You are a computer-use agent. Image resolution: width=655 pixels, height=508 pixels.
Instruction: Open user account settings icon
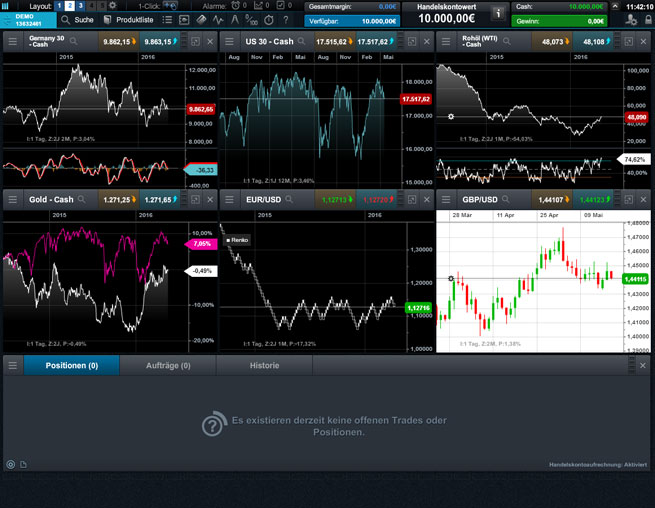[631, 20]
